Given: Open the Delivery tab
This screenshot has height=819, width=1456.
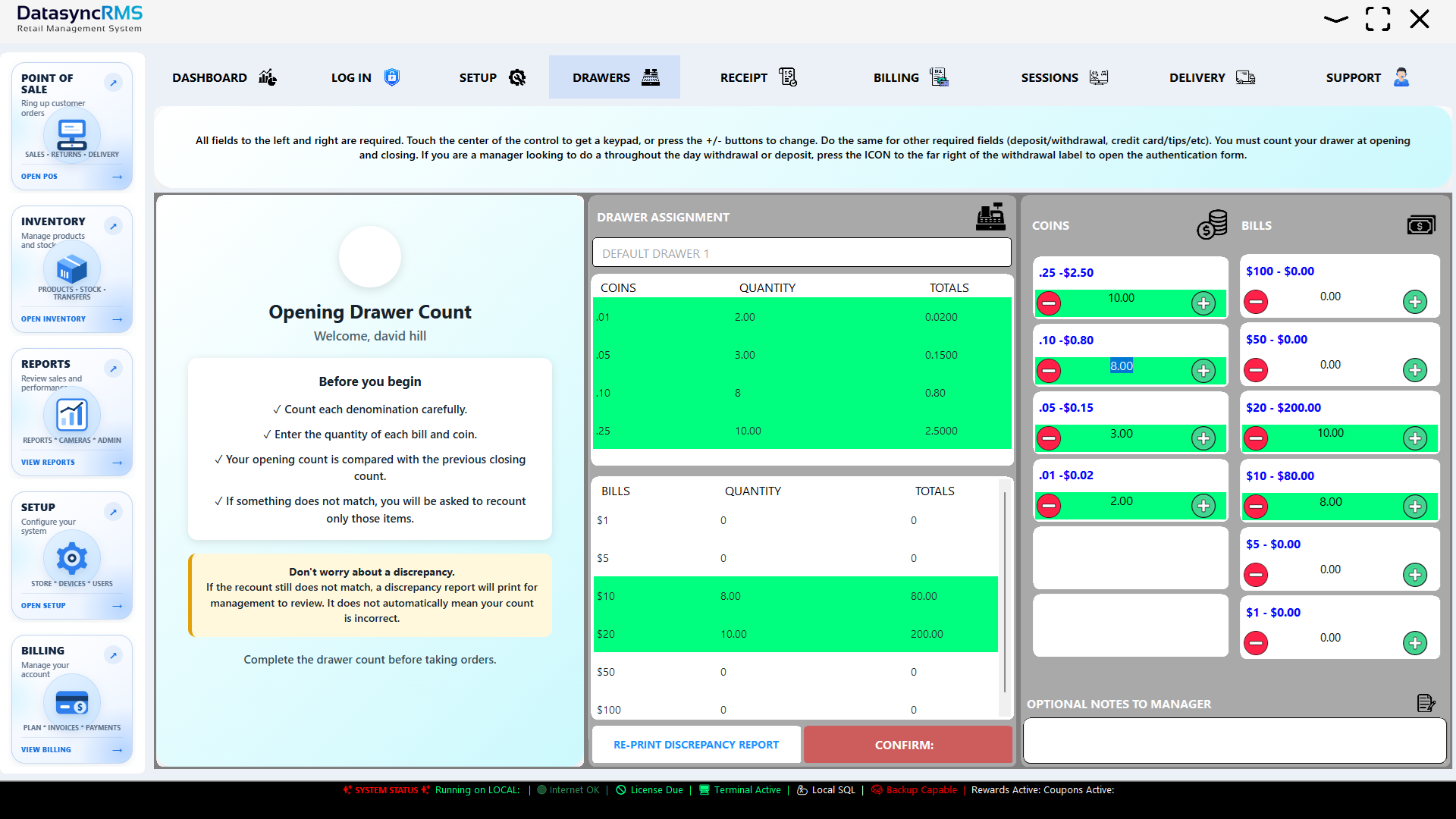Looking at the screenshot, I should 1212,77.
